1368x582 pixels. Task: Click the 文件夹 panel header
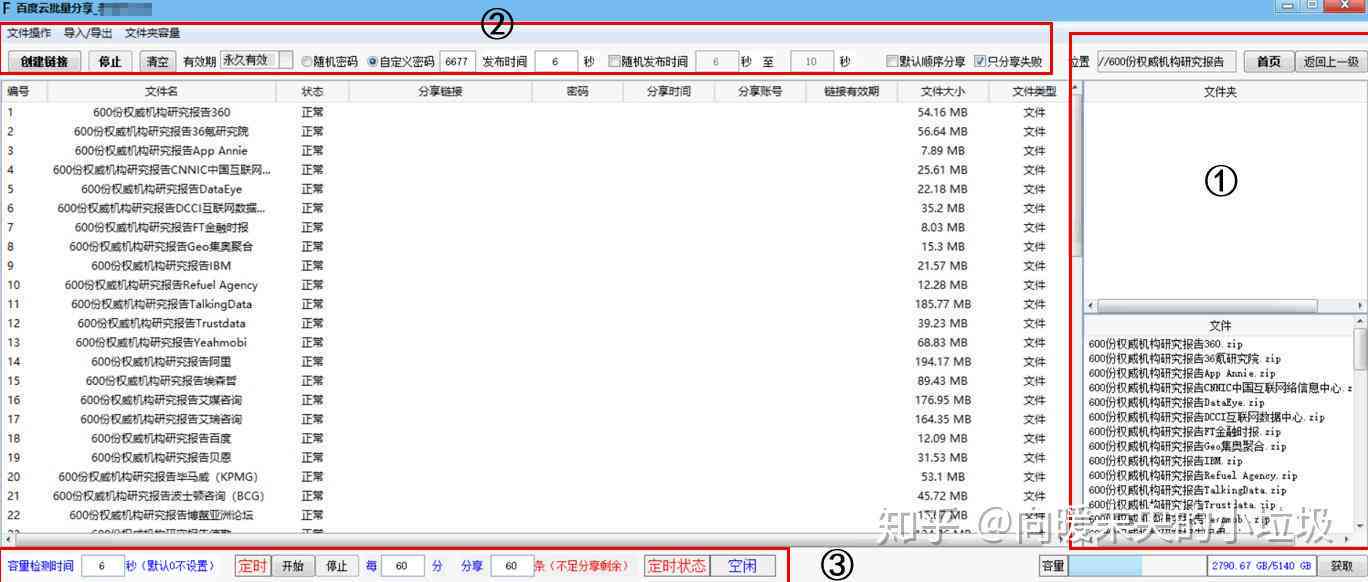(1220, 91)
